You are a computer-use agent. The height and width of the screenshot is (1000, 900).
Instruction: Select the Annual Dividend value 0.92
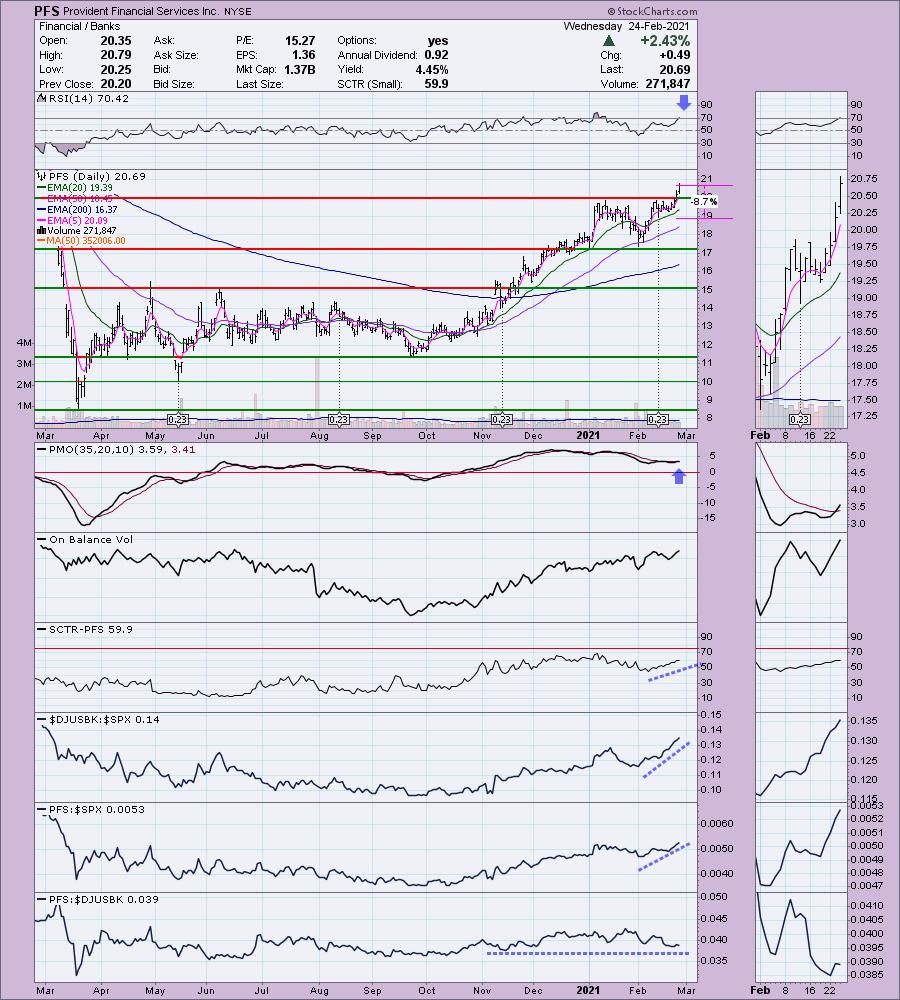click(x=436, y=55)
